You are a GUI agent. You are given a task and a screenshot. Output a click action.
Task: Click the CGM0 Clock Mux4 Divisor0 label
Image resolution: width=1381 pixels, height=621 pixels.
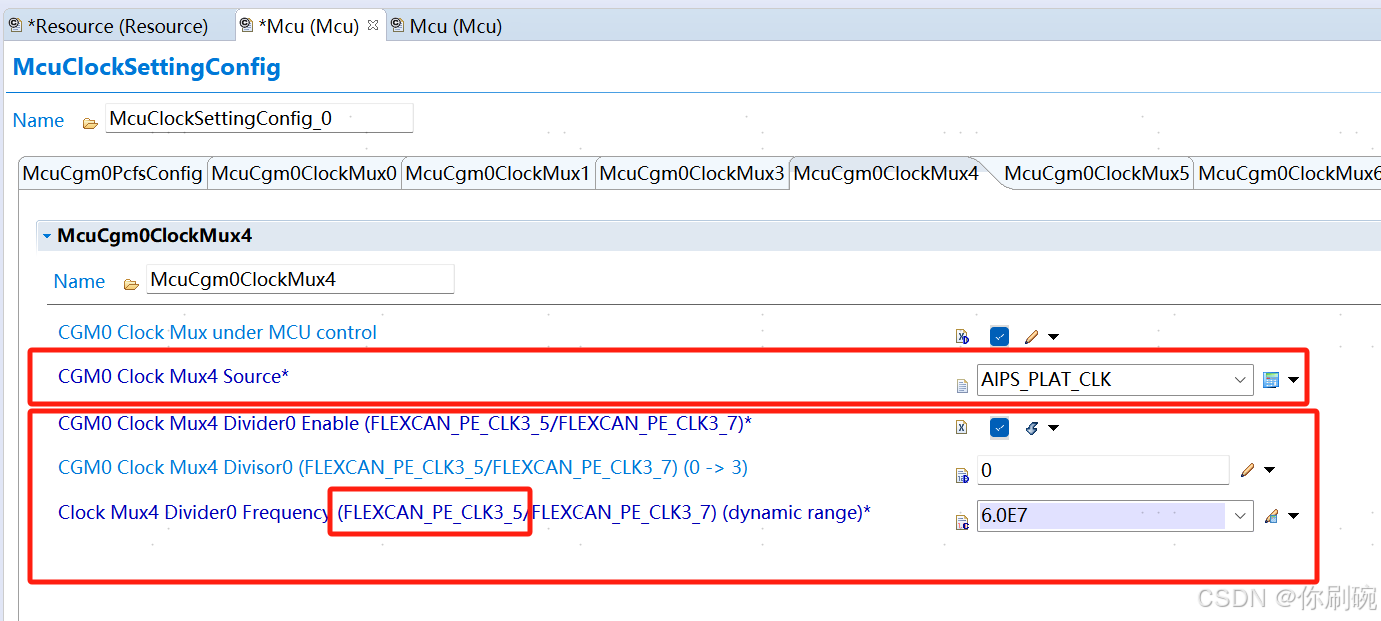click(x=403, y=467)
